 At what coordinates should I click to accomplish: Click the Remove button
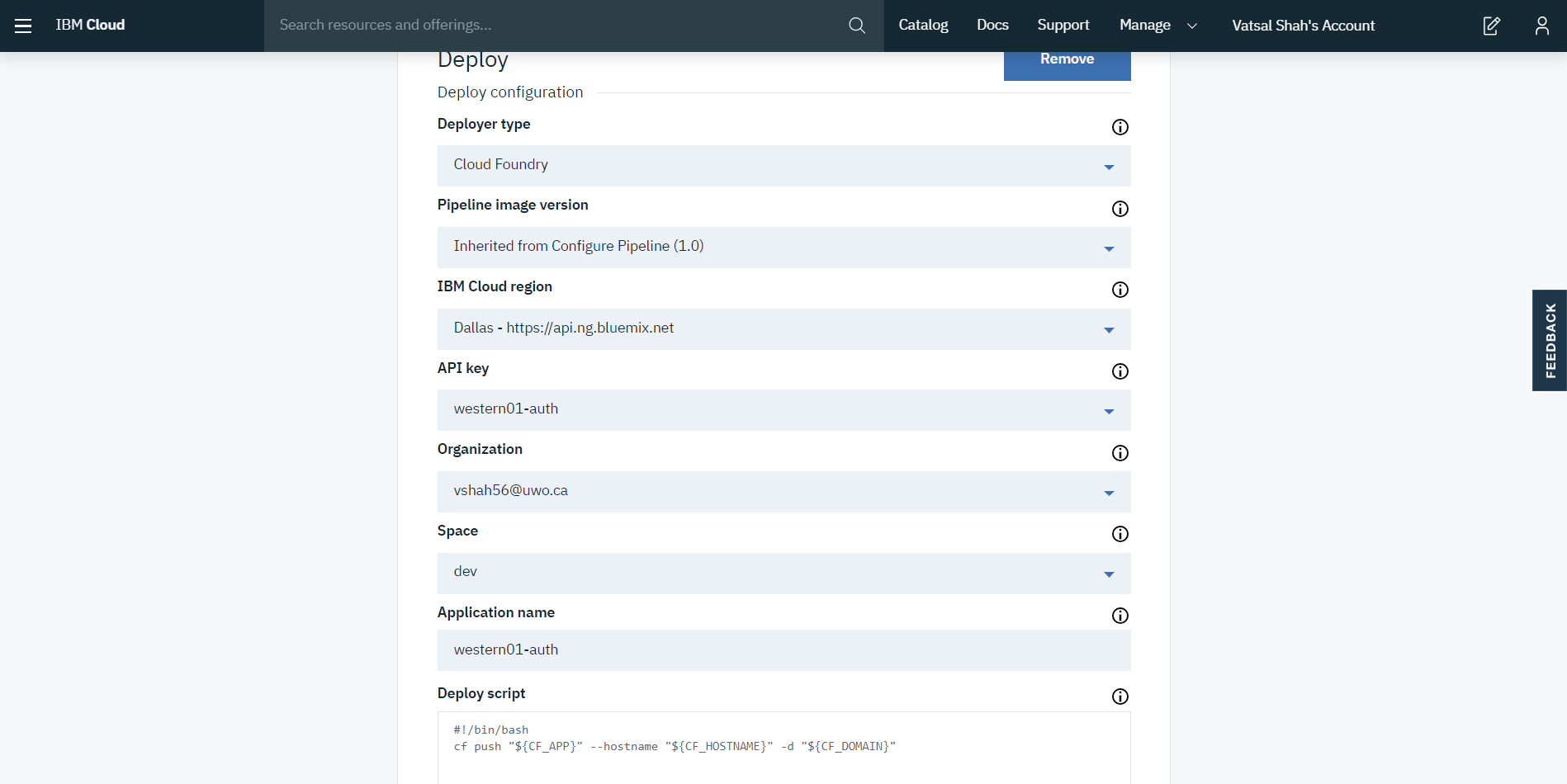click(x=1067, y=64)
